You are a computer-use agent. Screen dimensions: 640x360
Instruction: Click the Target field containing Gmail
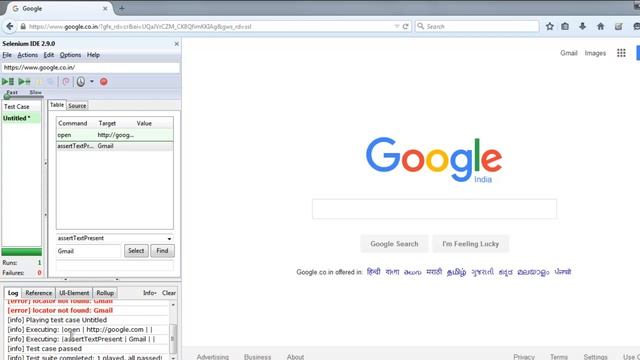click(x=89, y=251)
